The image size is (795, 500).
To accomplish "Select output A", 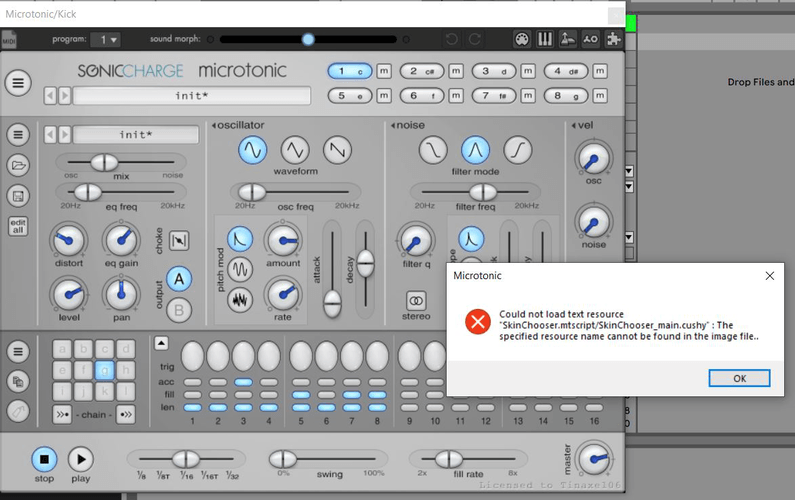I will pos(179,279).
